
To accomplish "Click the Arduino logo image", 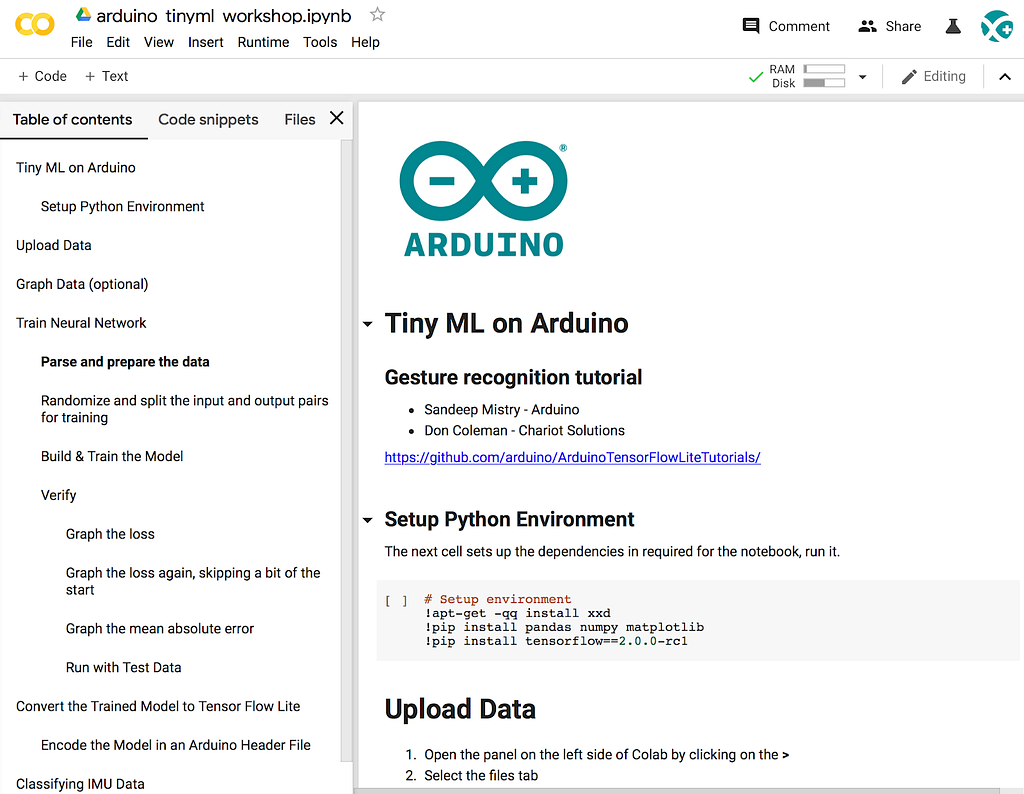I will (483, 198).
